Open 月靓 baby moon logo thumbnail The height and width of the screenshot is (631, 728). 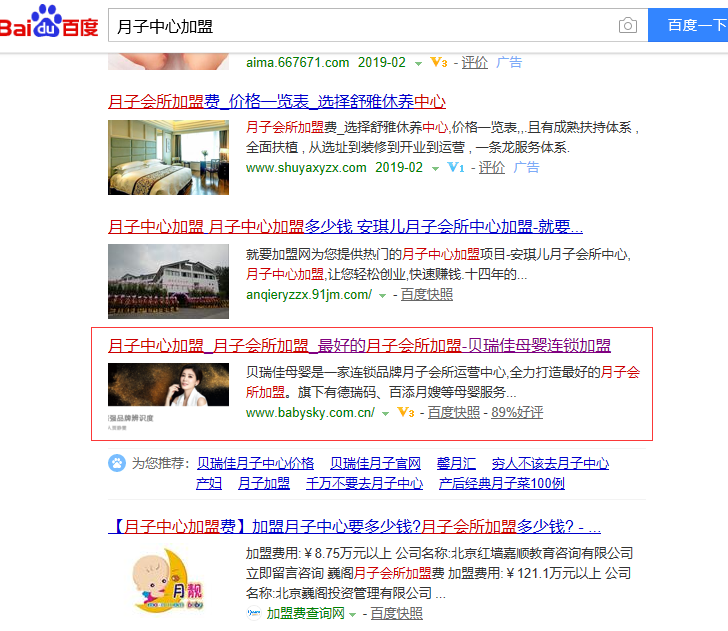click(169, 580)
